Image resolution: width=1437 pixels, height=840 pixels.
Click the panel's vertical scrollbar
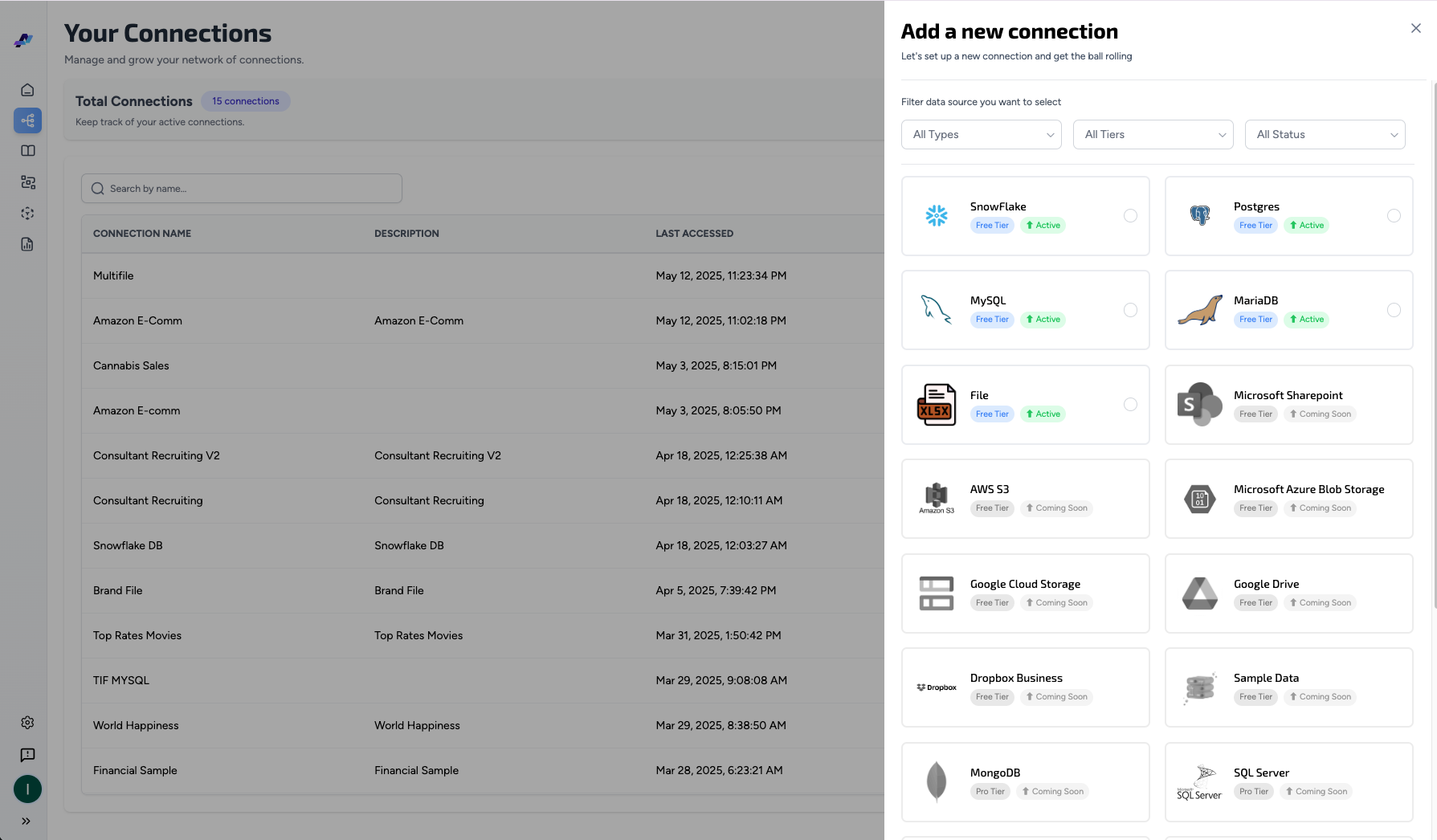pyautogui.click(x=1434, y=345)
